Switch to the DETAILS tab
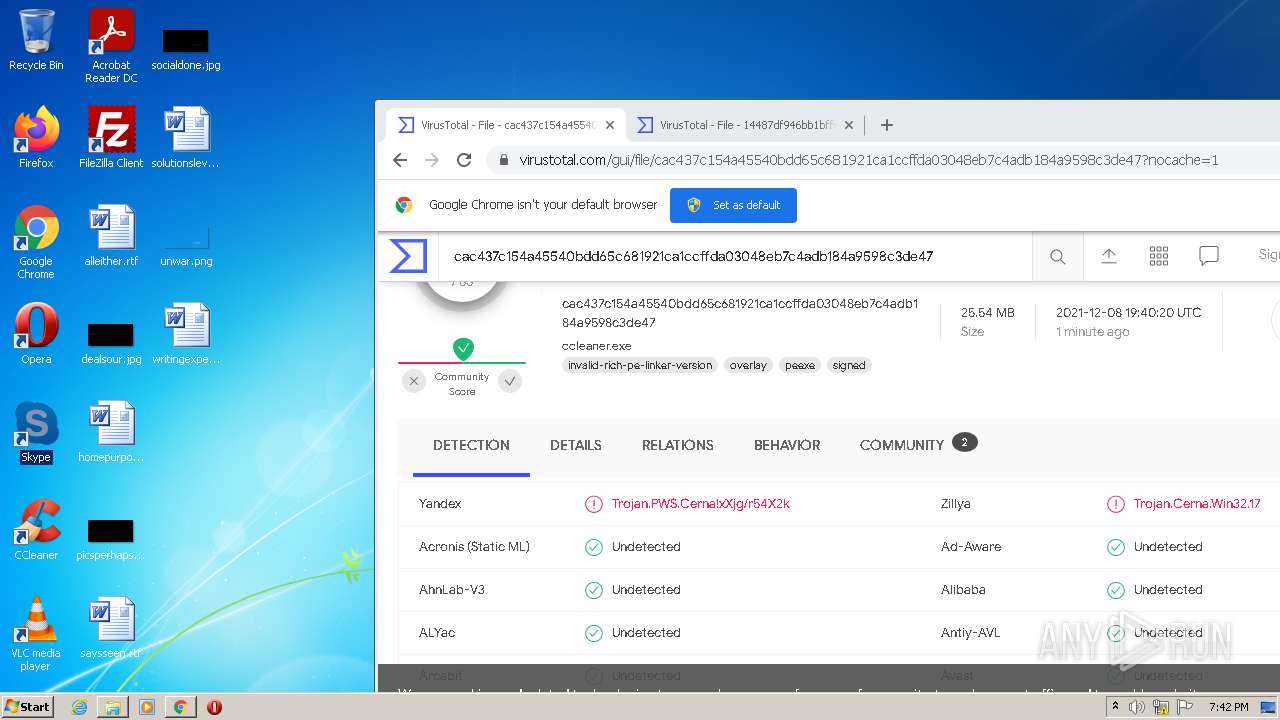The width and height of the screenshot is (1280, 720). (x=576, y=445)
